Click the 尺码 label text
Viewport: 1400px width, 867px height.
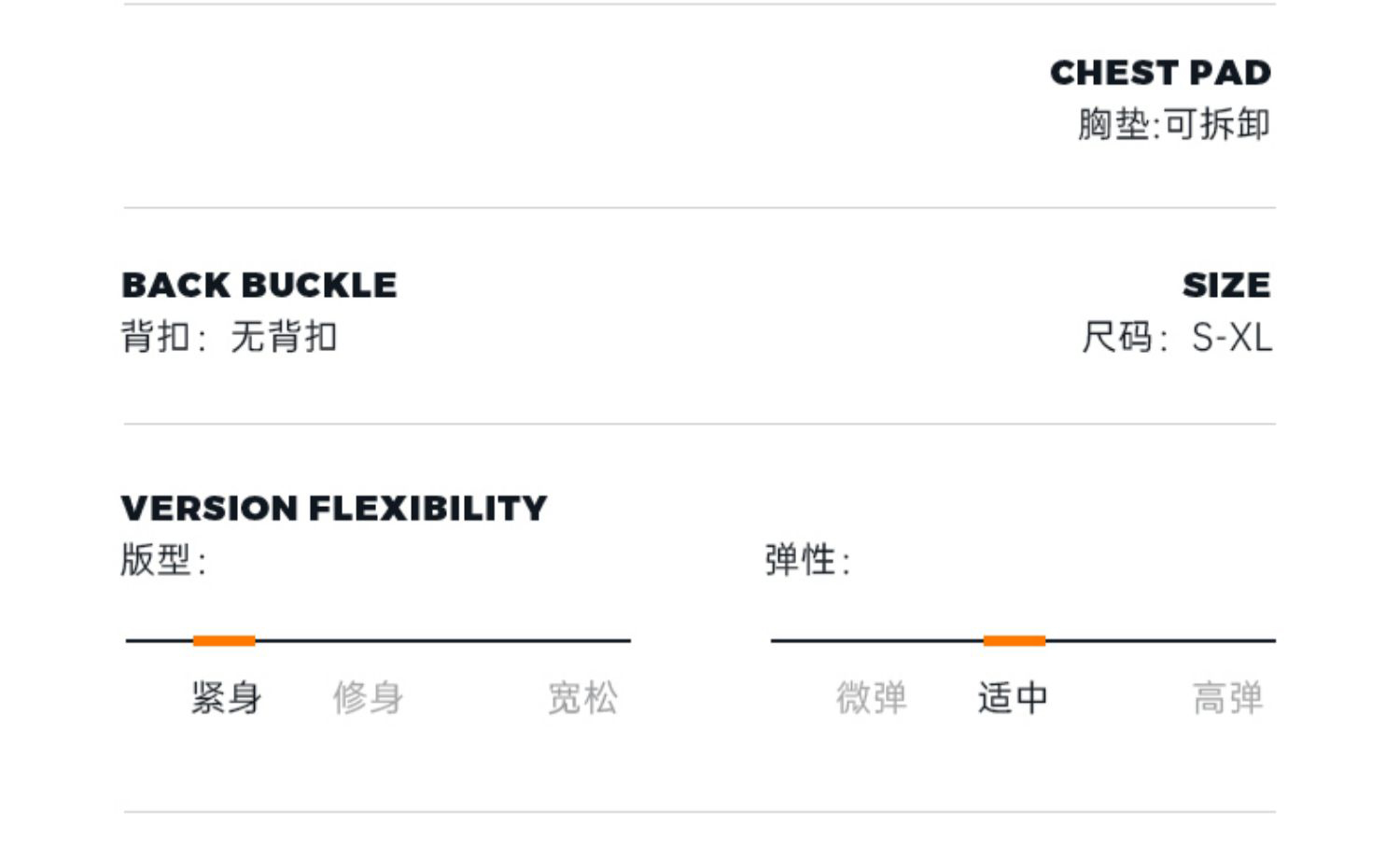click(1118, 337)
